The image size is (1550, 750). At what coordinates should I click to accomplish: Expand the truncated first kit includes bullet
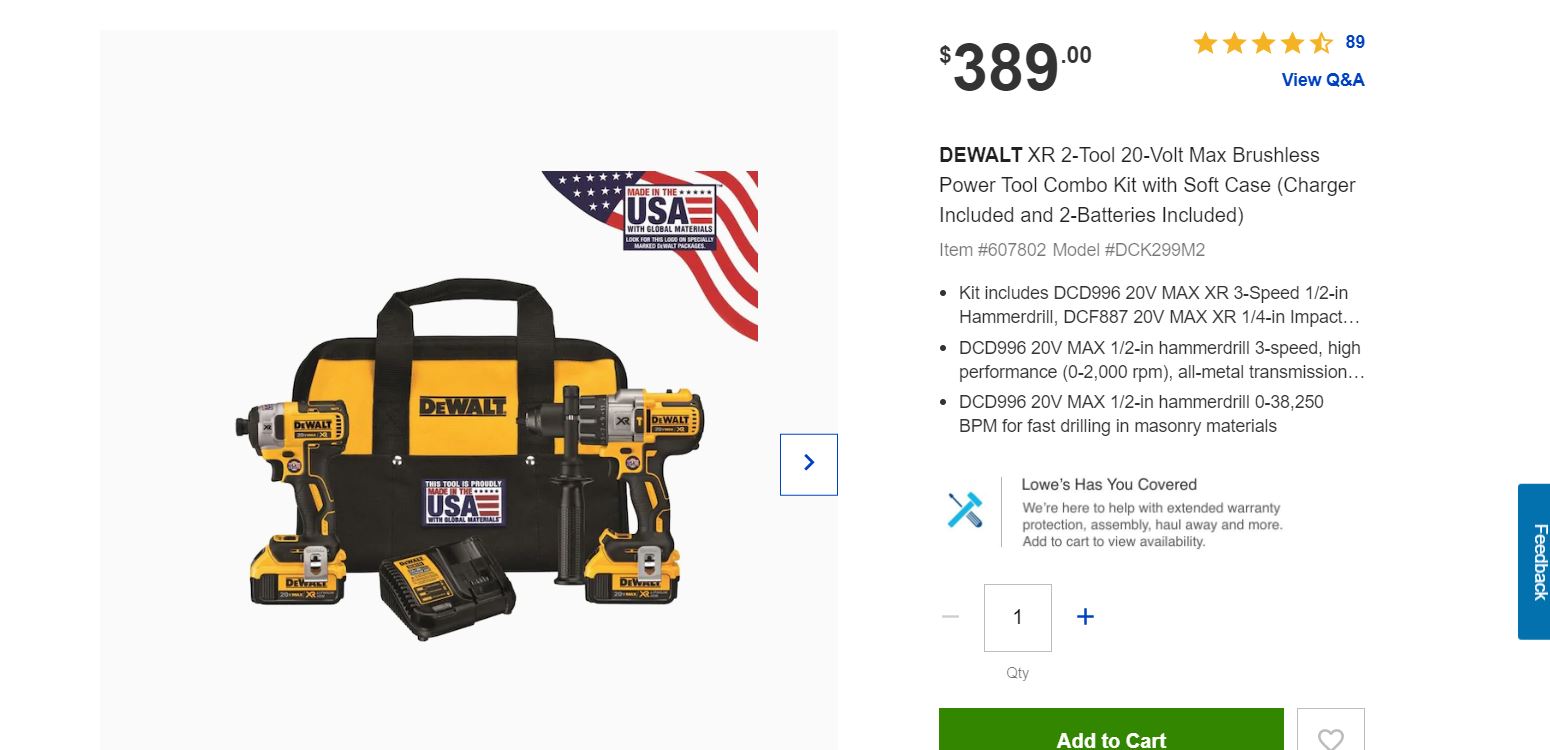[x=1159, y=305]
